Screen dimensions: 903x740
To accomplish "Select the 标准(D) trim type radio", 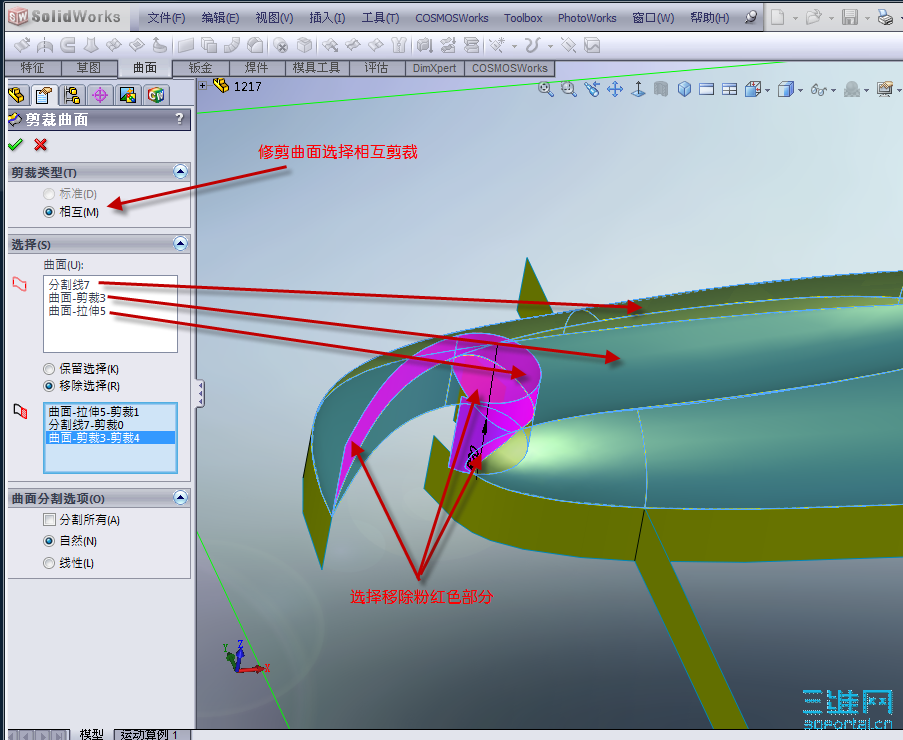I will [x=49, y=194].
